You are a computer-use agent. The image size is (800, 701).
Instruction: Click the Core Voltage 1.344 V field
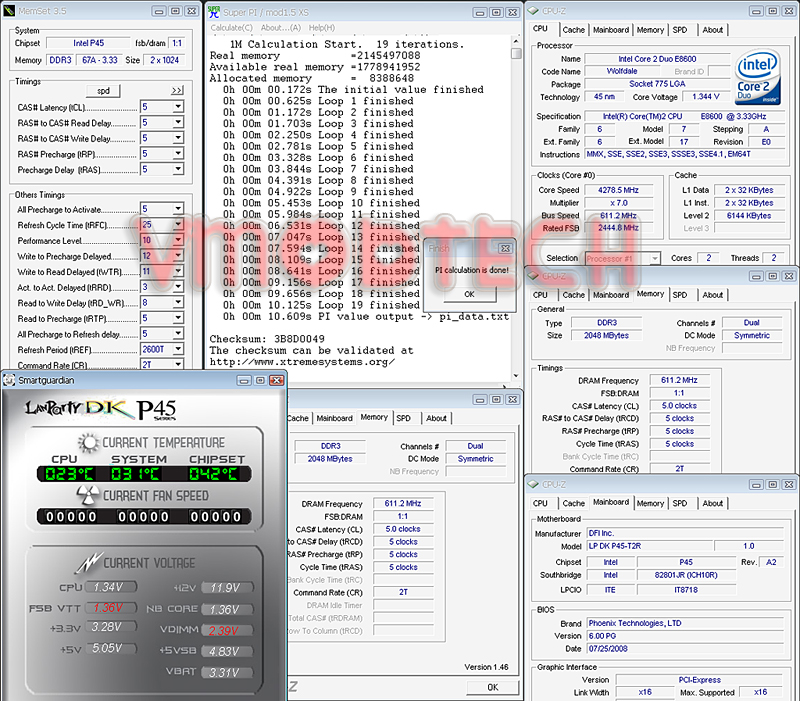(706, 97)
